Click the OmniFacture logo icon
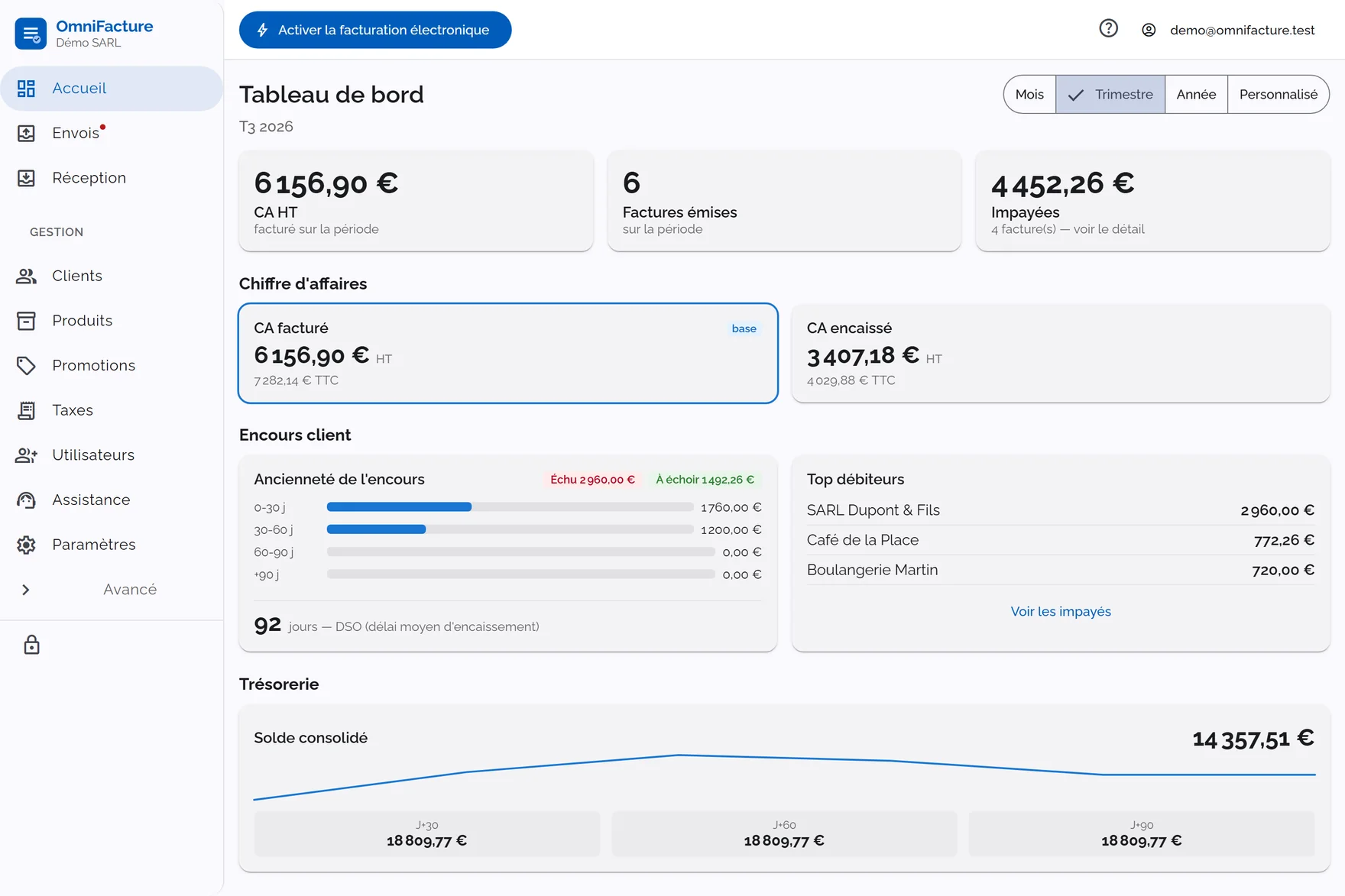The image size is (1345, 896). point(31,34)
